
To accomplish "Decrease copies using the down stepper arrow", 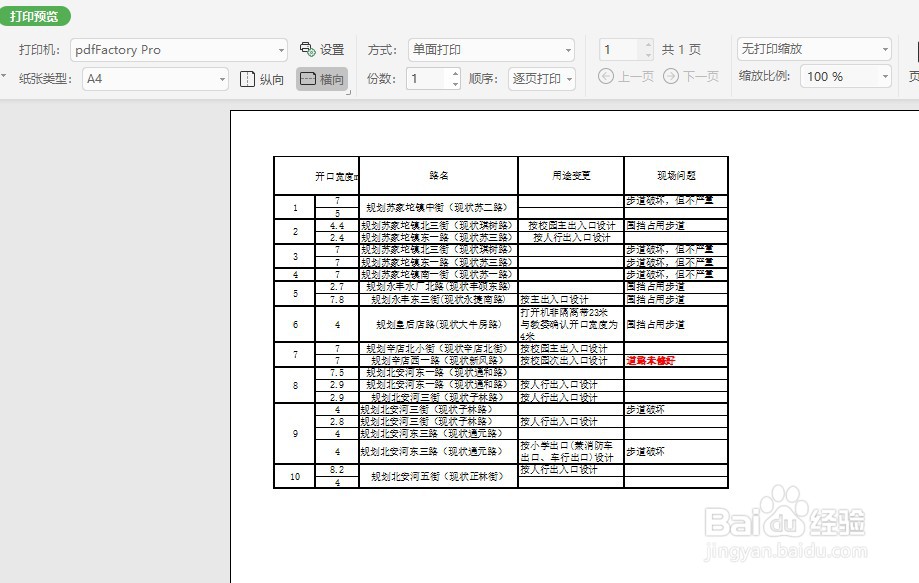I will click(457, 83).
